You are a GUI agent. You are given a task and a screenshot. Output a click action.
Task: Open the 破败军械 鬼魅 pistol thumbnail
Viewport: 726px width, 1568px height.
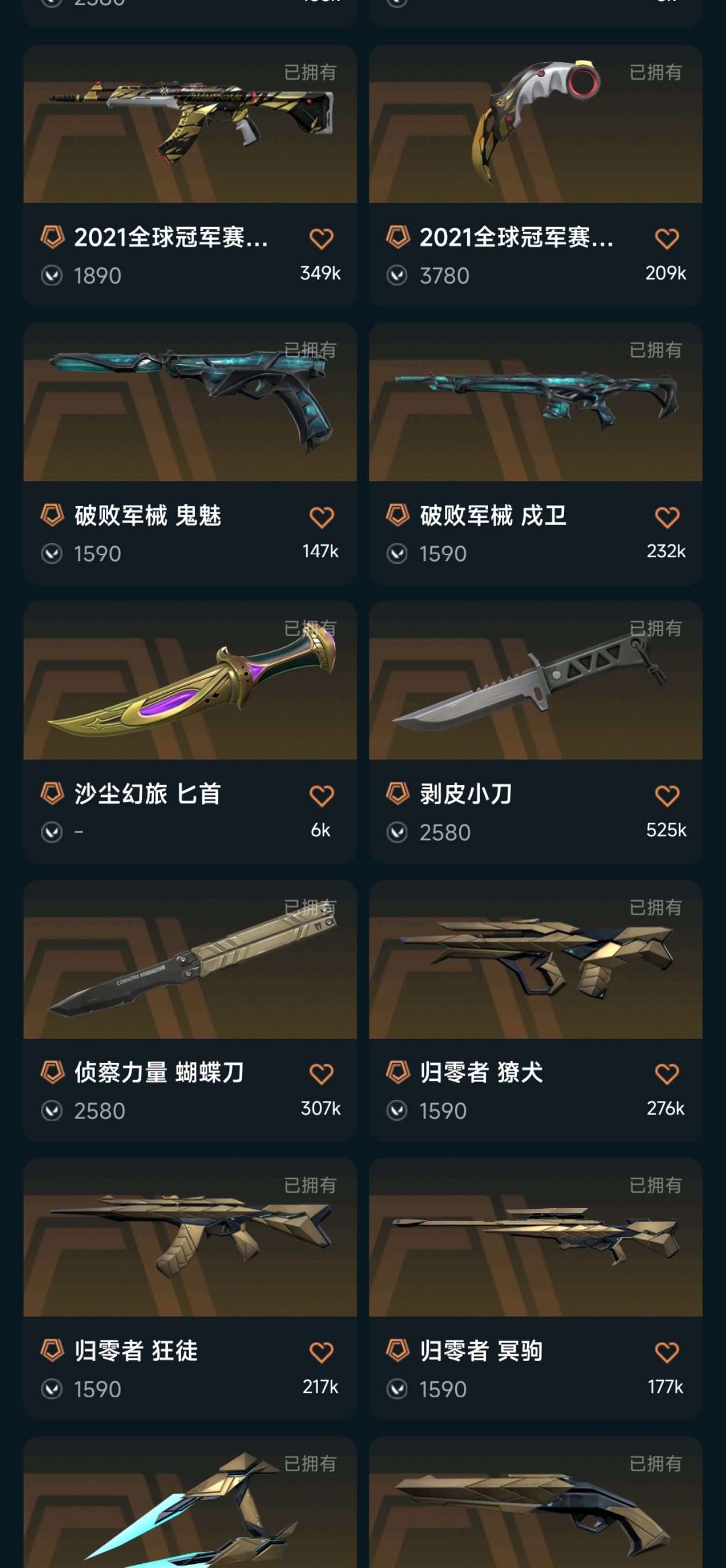[190, 402]
